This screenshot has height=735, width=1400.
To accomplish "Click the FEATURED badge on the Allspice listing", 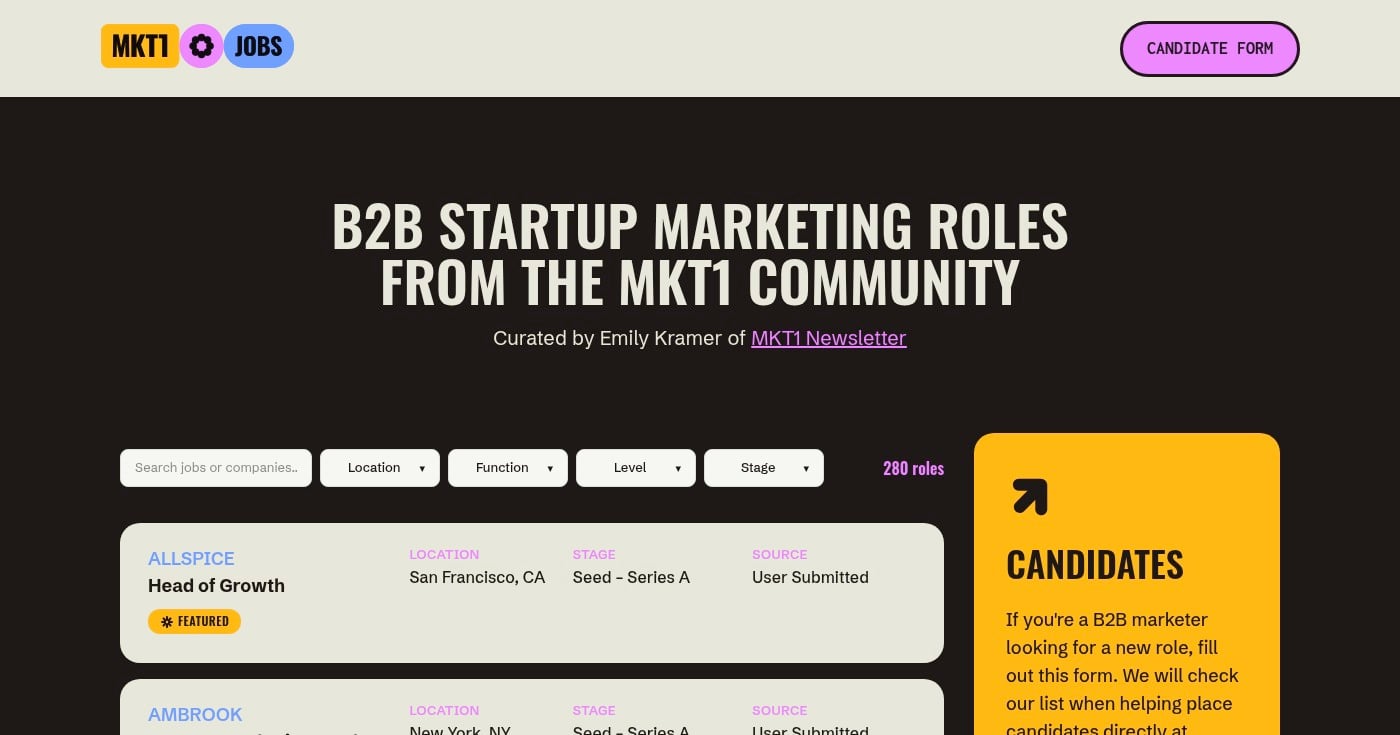I will click(x=194, y=621).
